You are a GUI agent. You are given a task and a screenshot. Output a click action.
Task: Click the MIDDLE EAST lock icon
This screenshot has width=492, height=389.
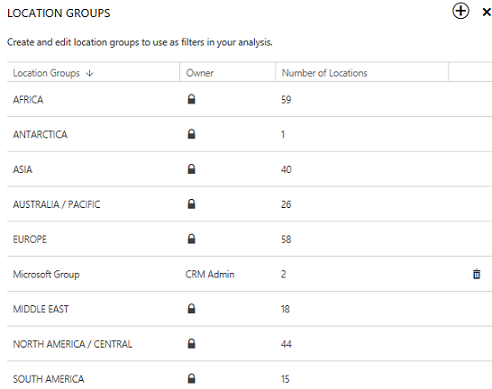[191, 309]
